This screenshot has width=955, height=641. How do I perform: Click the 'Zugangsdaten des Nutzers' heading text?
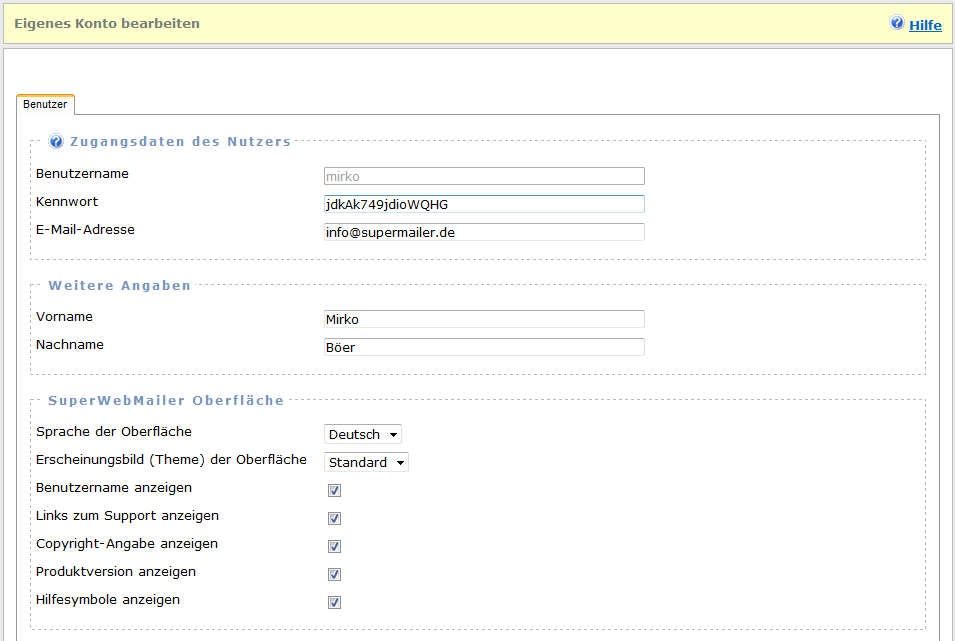pos(180,142)
